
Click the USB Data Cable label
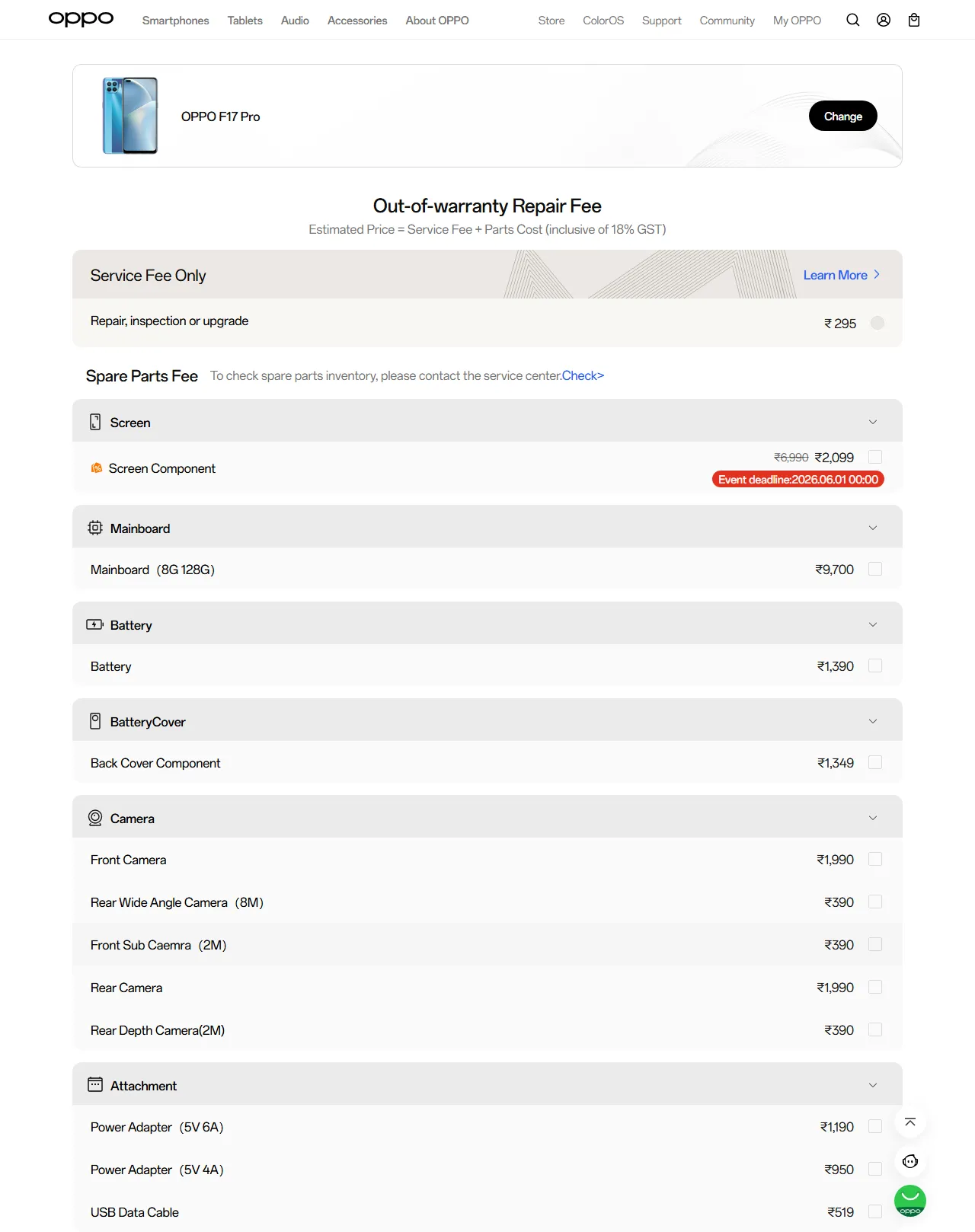tap(135, 1212)
